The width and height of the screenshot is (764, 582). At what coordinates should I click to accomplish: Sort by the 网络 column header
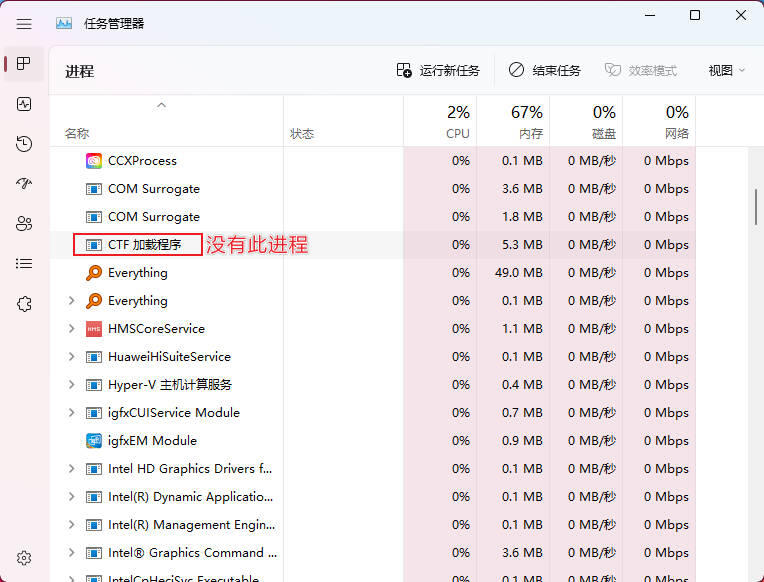[660, 121]
